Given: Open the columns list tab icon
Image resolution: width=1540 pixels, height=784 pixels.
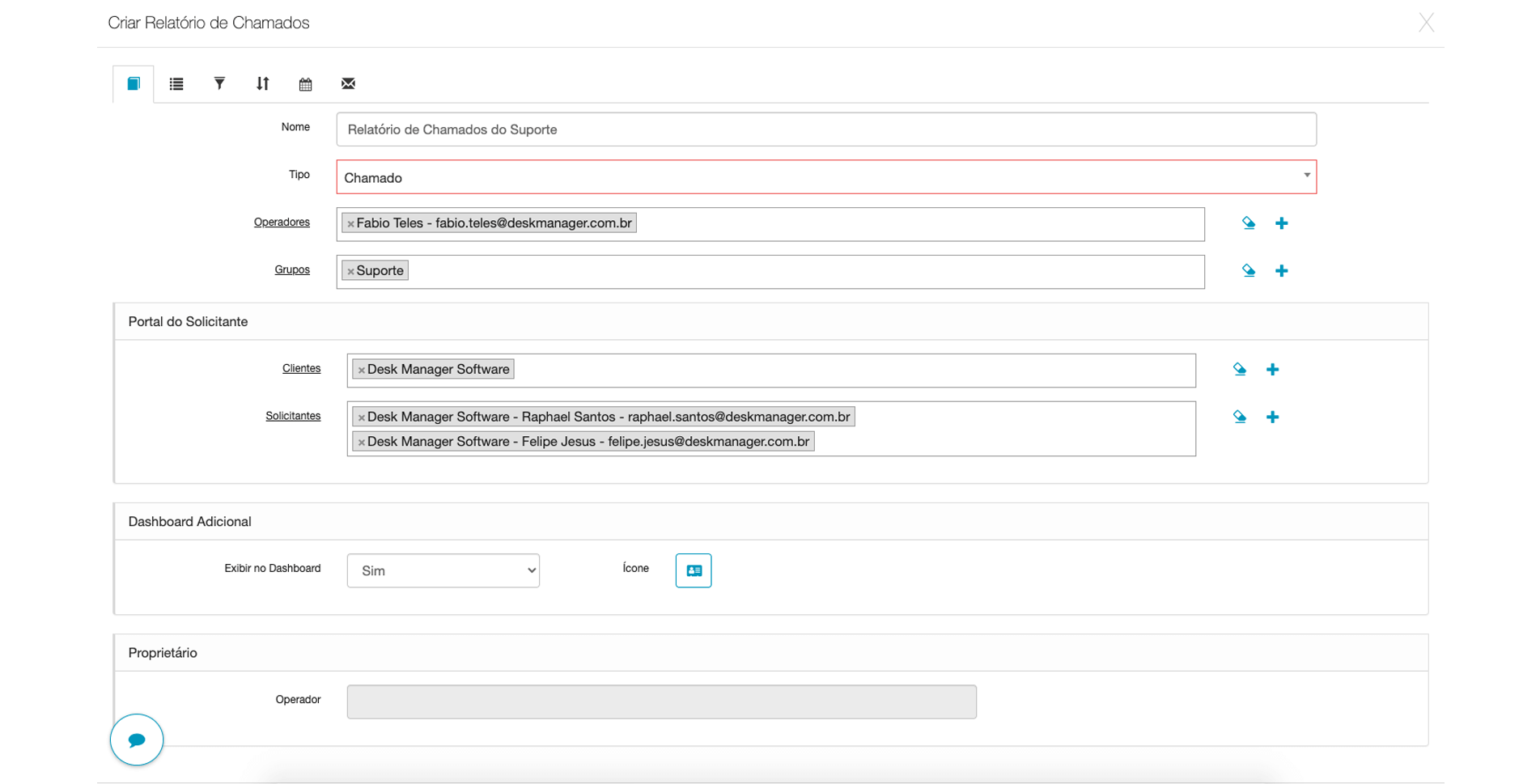Looking at the screenshot, I should (176, 83).
